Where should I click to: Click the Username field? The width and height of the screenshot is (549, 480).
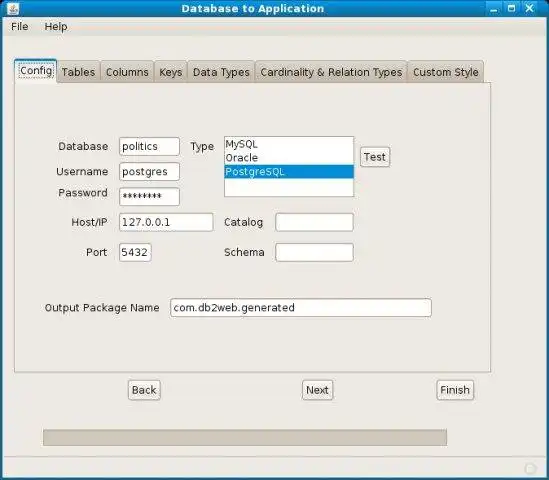click(150, 172)
